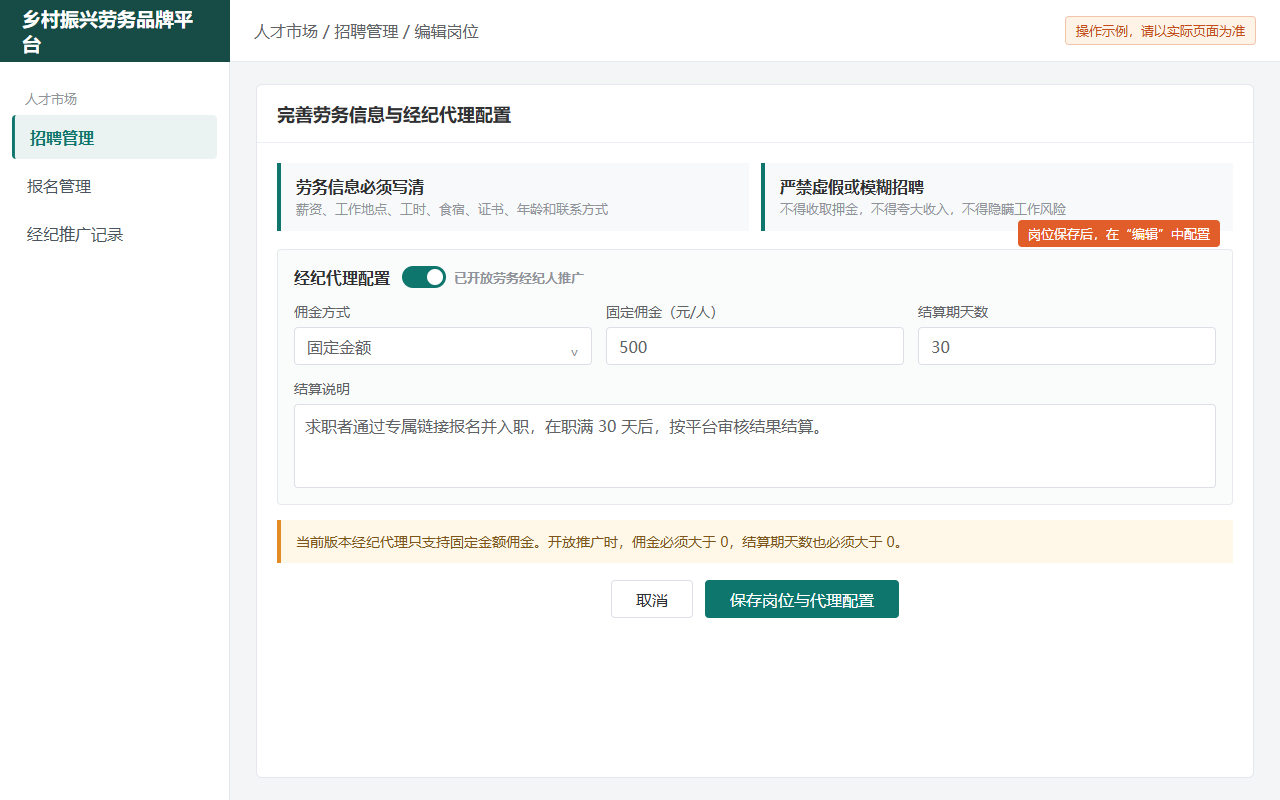1280x800 pixels.
Task: Click the 人才市场 sidebar group label
Action: pyautogui.click(x=51, y=99)
